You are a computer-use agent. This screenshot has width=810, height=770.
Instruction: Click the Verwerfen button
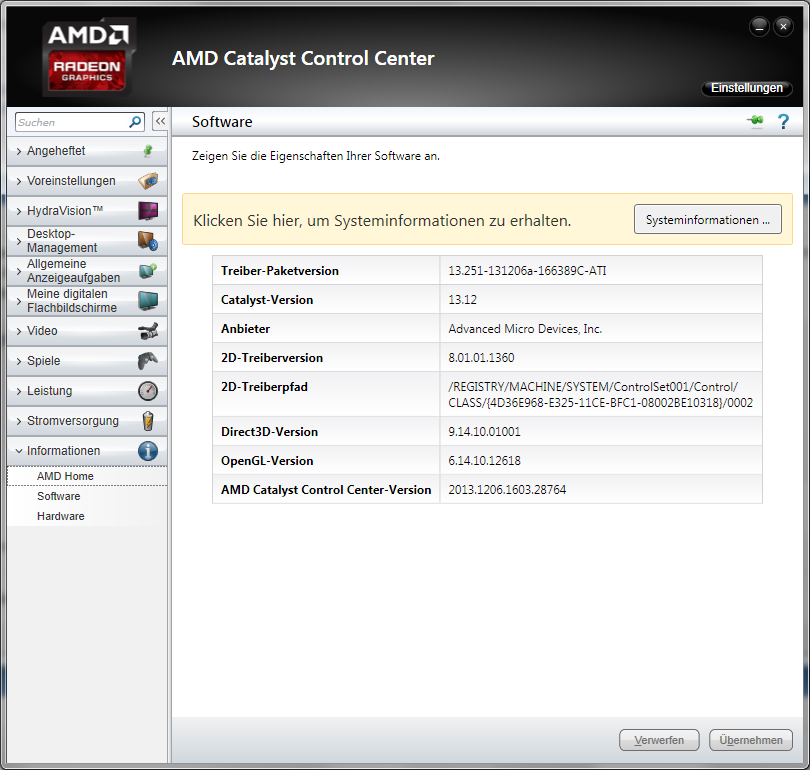click(659, 740)
